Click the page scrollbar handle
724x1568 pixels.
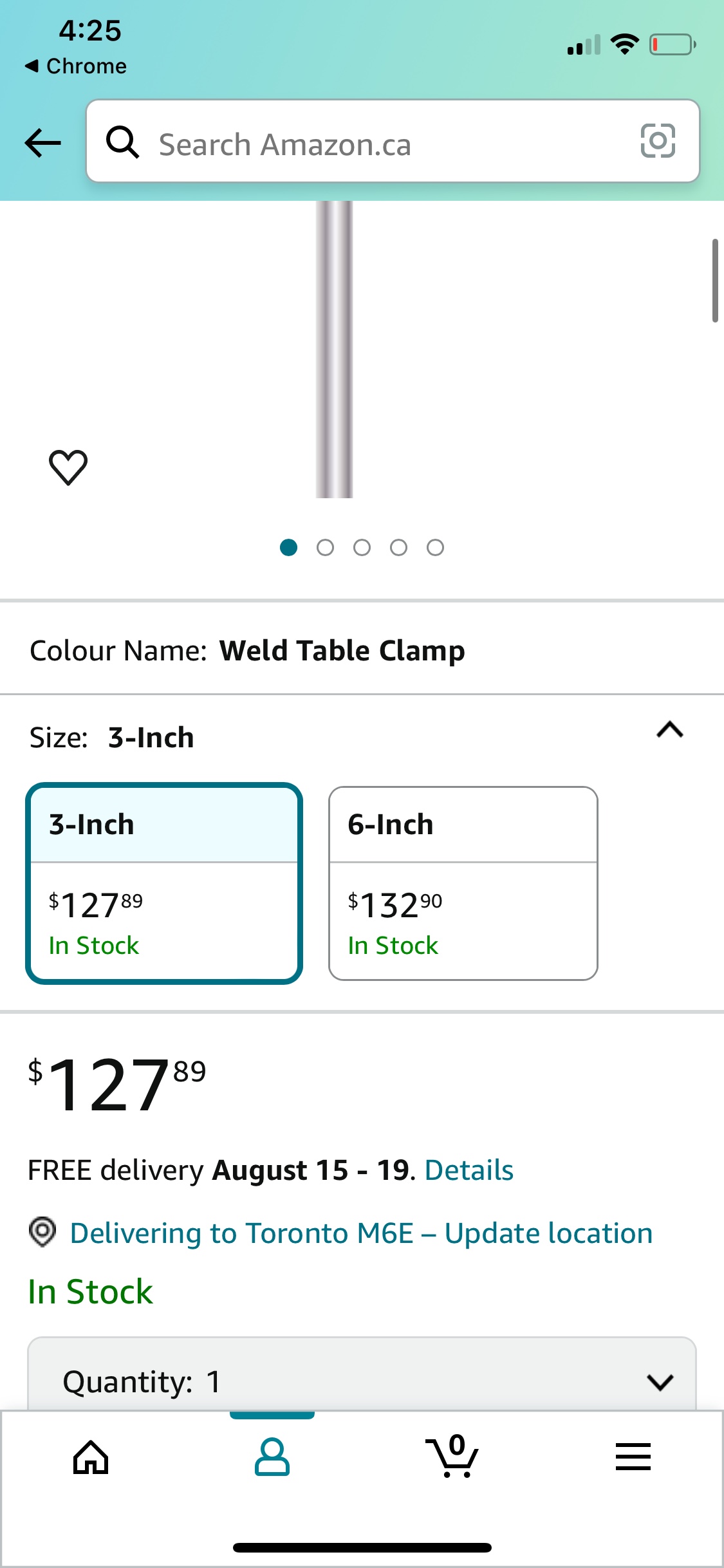point(714,281)
